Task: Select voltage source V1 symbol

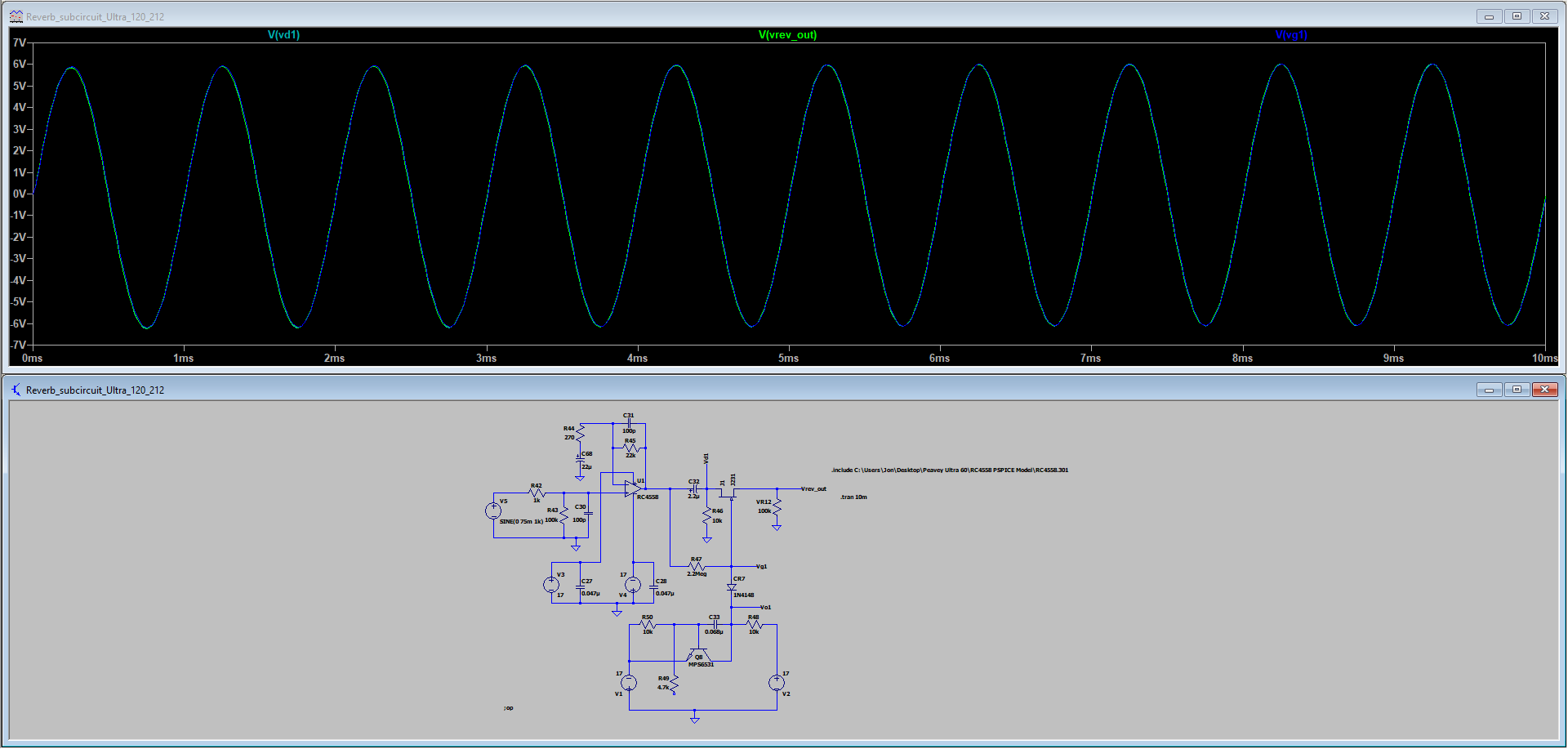Action: 629,682
